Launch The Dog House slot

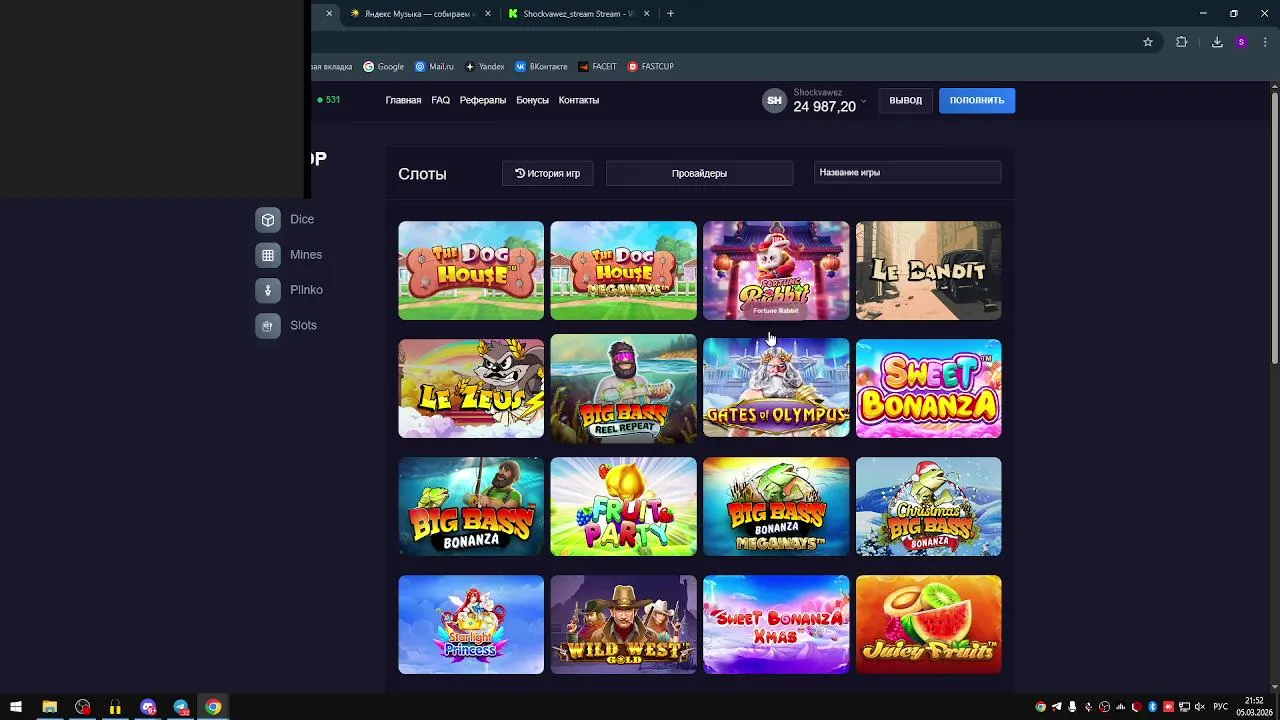(x=471, y=271)
